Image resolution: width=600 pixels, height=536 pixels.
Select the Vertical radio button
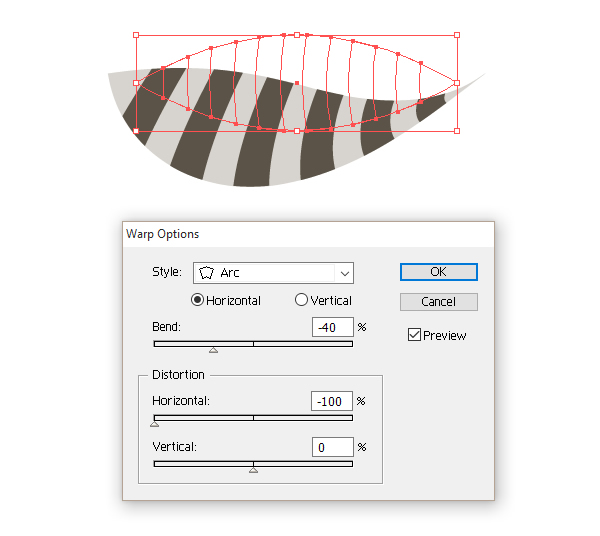(x=301, y=300)
